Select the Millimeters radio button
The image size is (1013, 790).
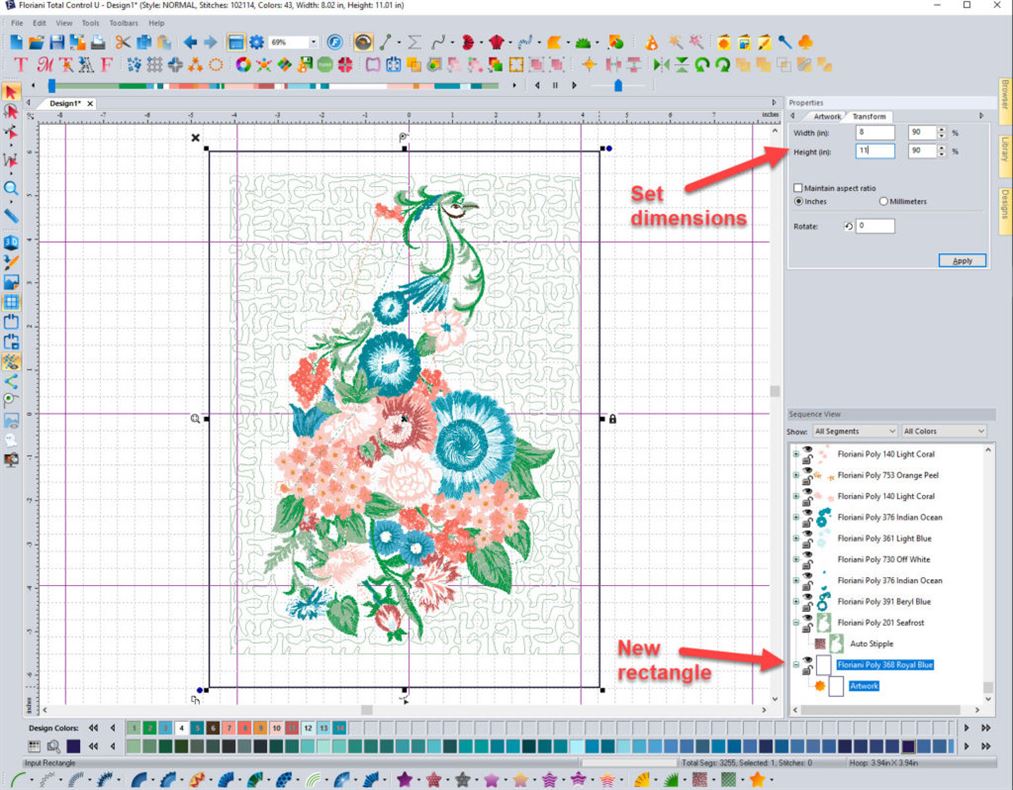pos(883,201)
